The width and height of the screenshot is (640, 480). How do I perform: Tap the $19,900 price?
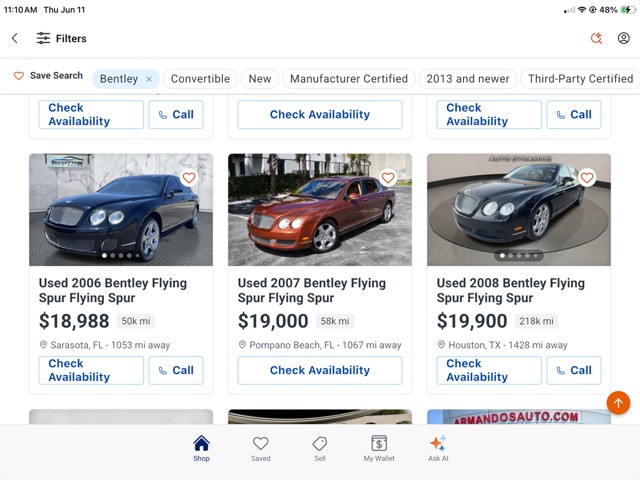click(472, 321)
